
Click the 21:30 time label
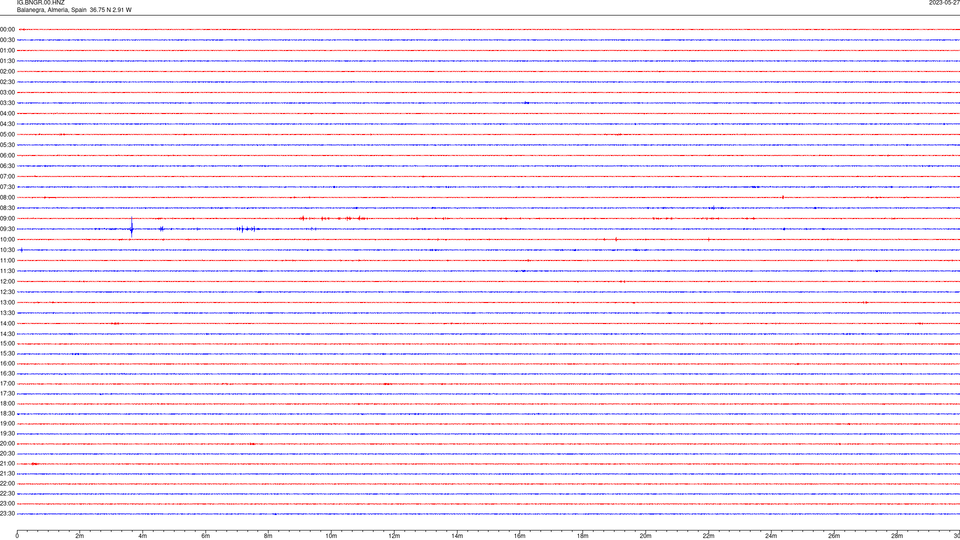7,474
